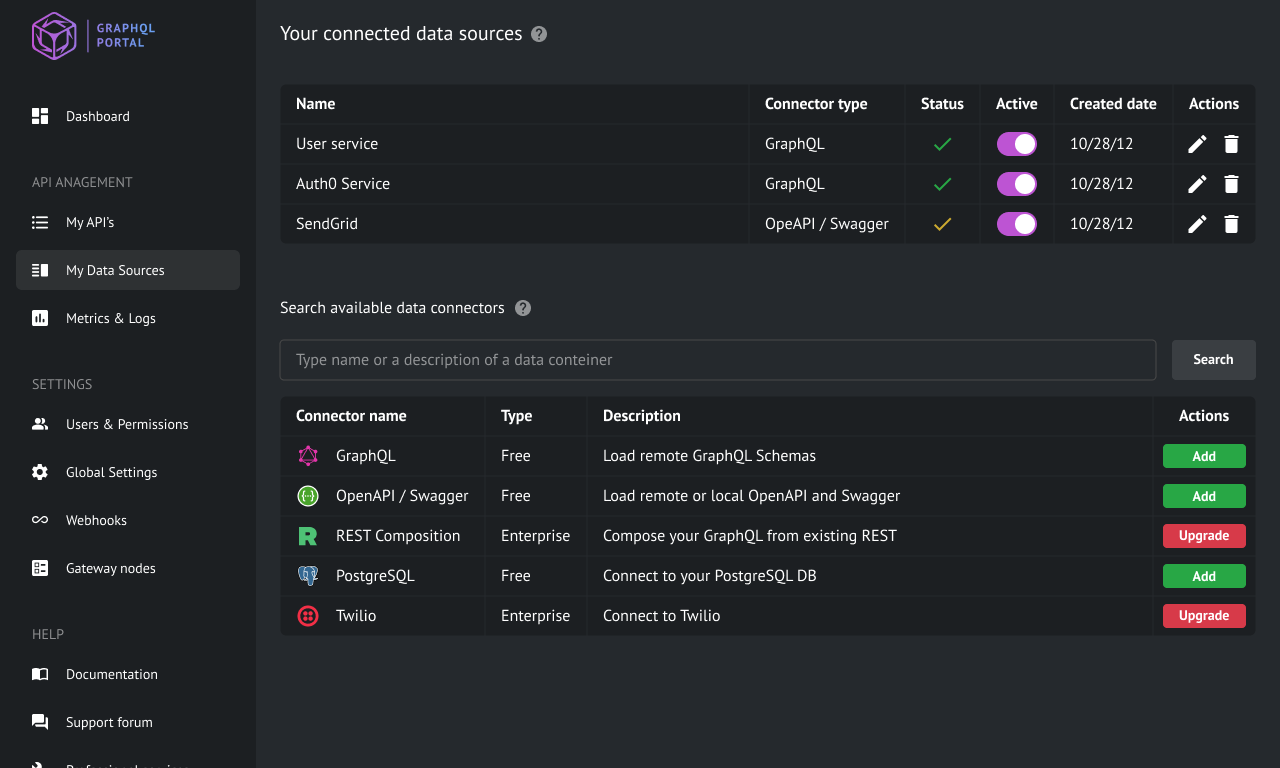Screen dimensions: 1280x768
Task: Select My Data Sources menu item
Action: click(128, 270)
